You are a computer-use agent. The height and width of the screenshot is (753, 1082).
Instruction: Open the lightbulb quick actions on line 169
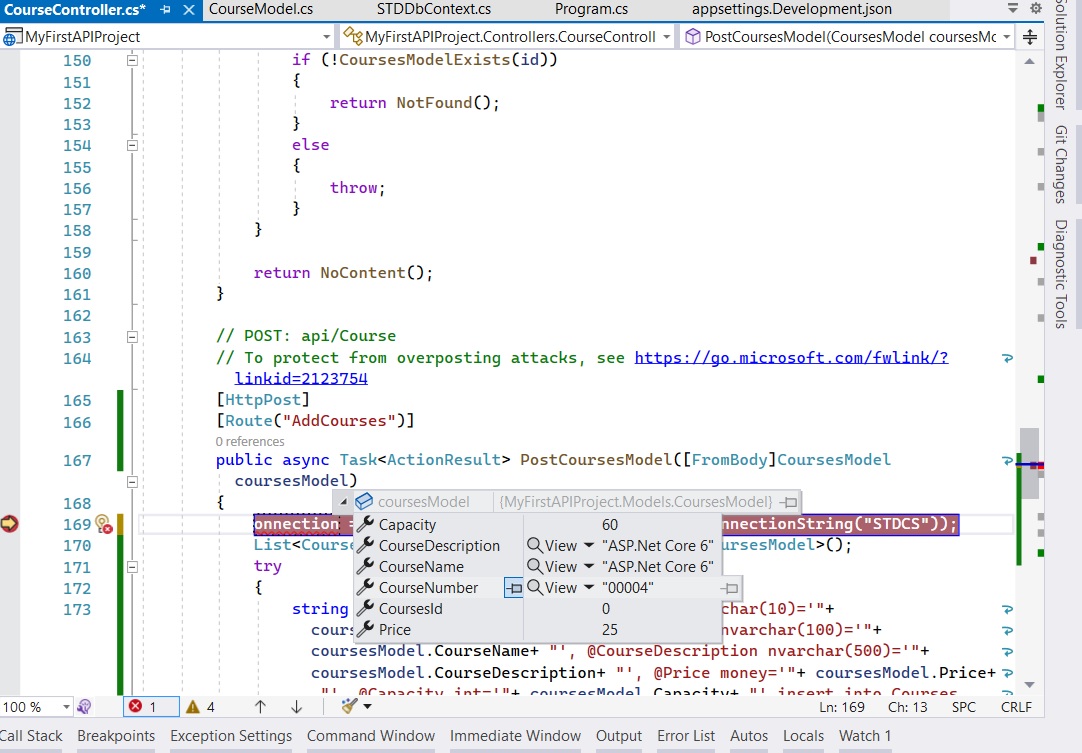click(104, 524)
